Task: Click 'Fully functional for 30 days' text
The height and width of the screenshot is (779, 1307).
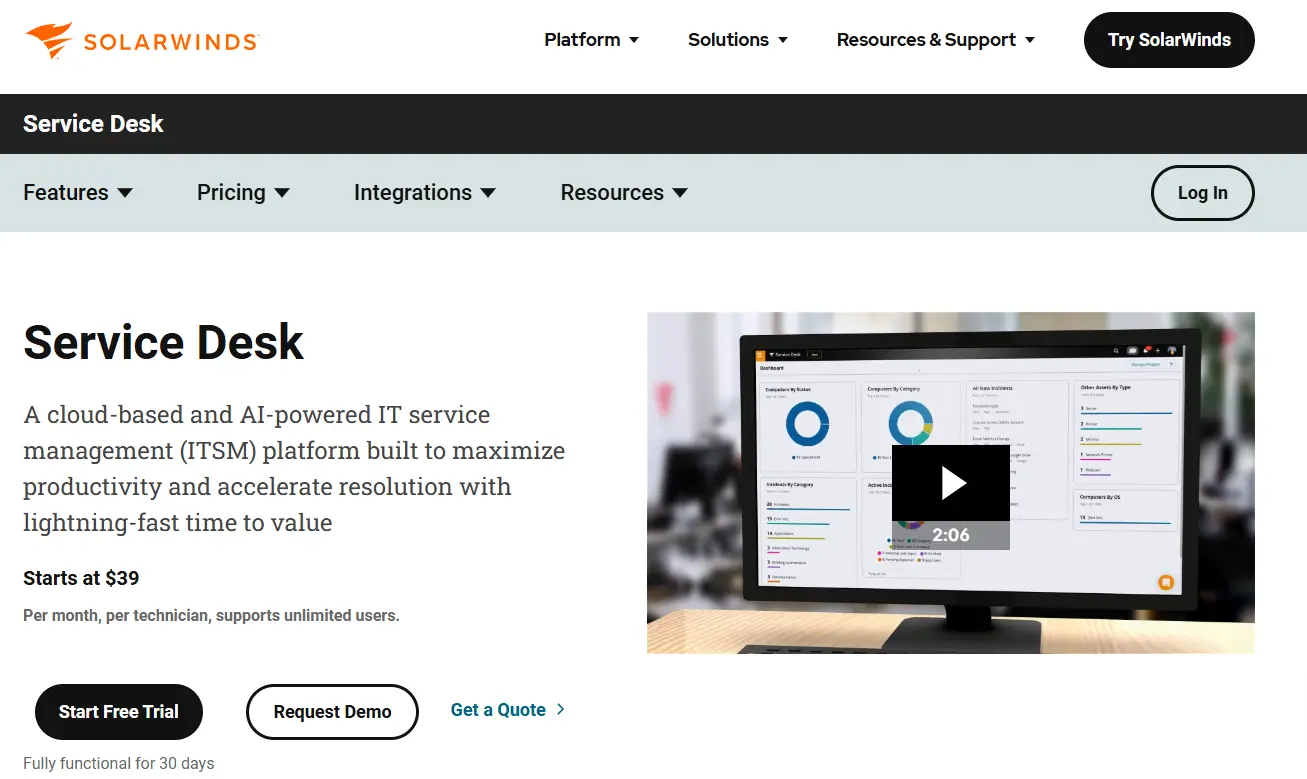Action: 119,763
